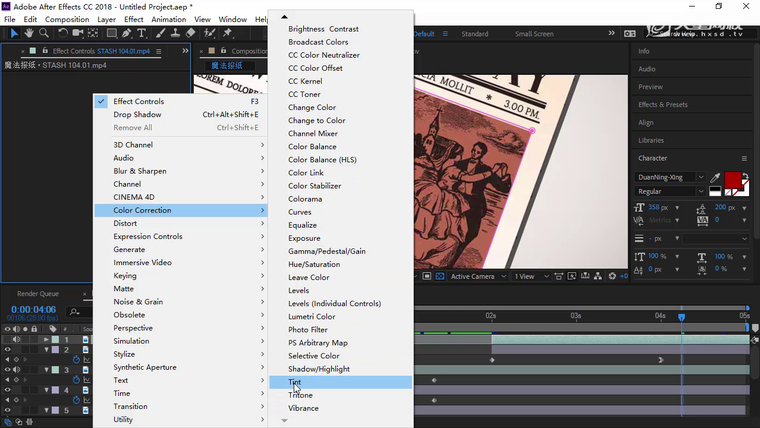Choose Tint from Color Correction submenu

(x=295, y=382)
